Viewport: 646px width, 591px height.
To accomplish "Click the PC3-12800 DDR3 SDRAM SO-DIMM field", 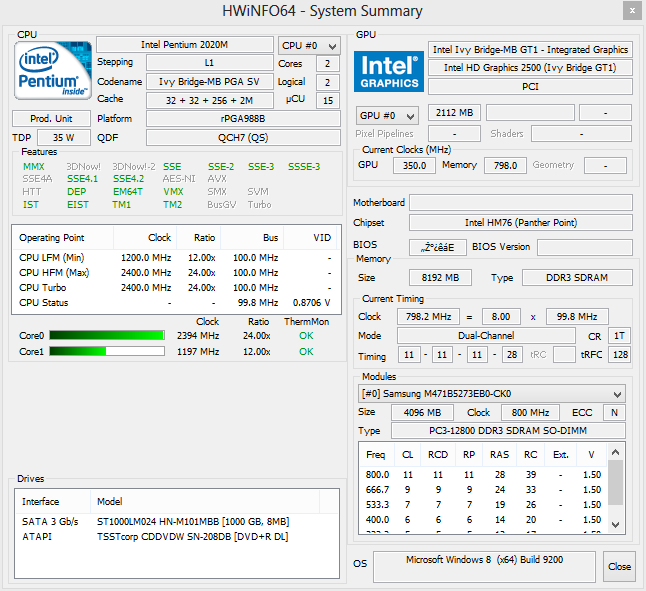I will point(508,431).
